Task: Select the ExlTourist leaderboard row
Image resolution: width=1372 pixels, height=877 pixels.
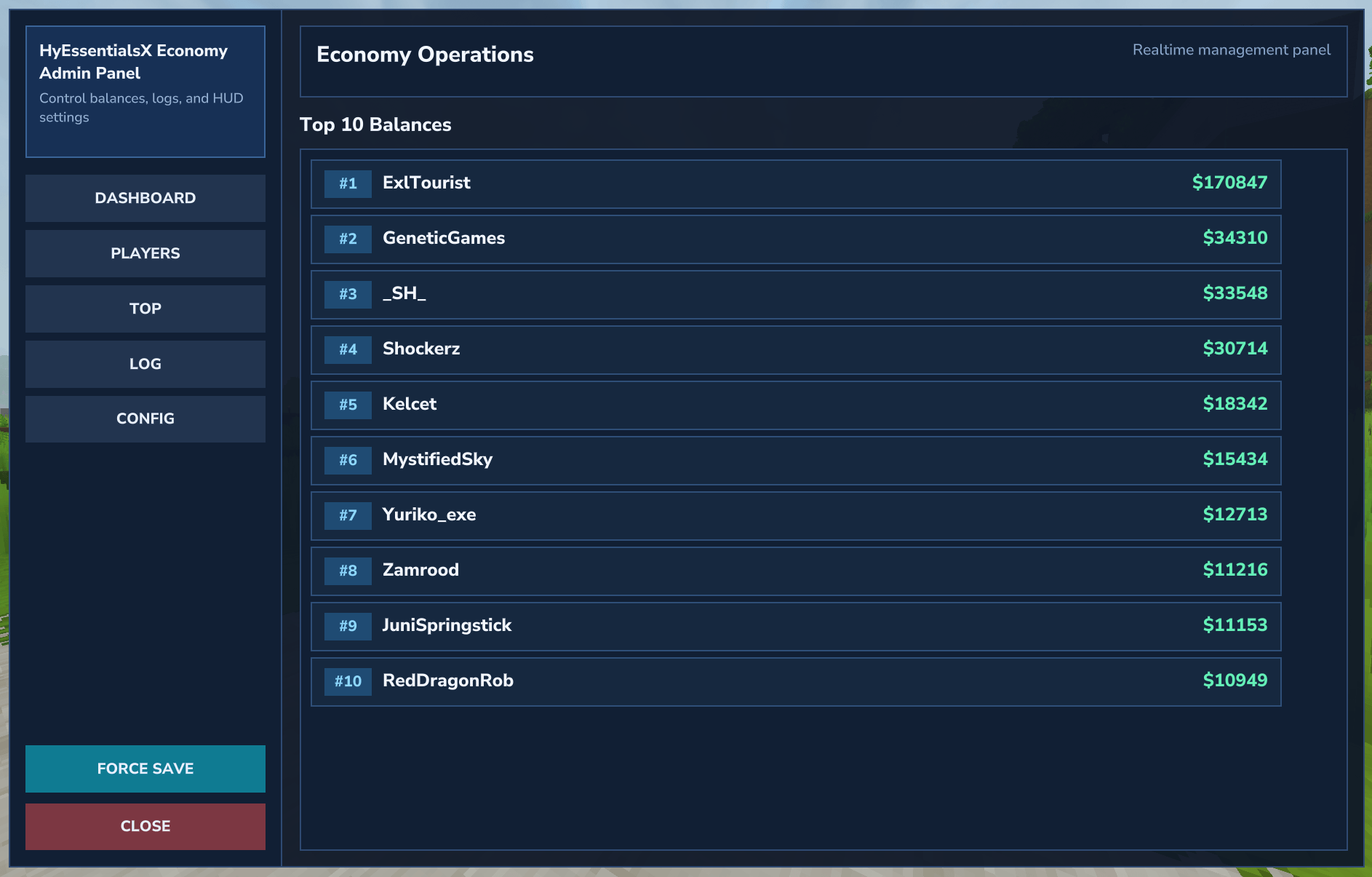Action: click(x=795, y=183)
